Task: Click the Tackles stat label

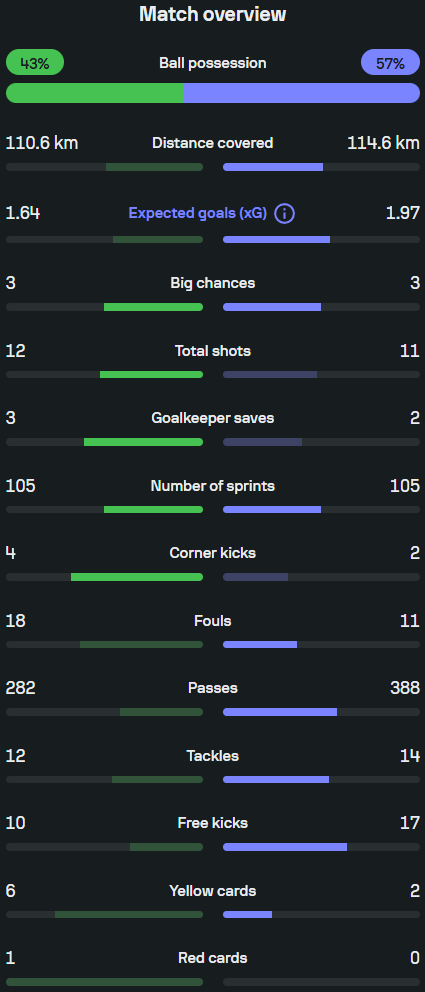Action: point(212,755)
